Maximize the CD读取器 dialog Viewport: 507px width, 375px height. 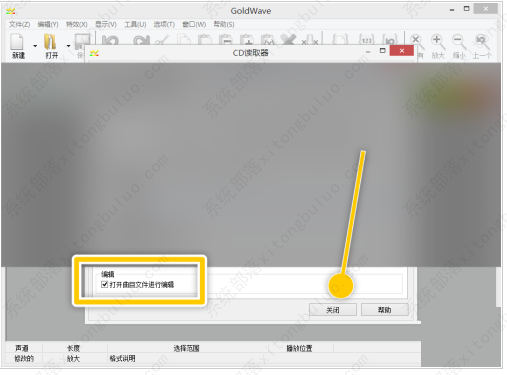pos(383,51)
